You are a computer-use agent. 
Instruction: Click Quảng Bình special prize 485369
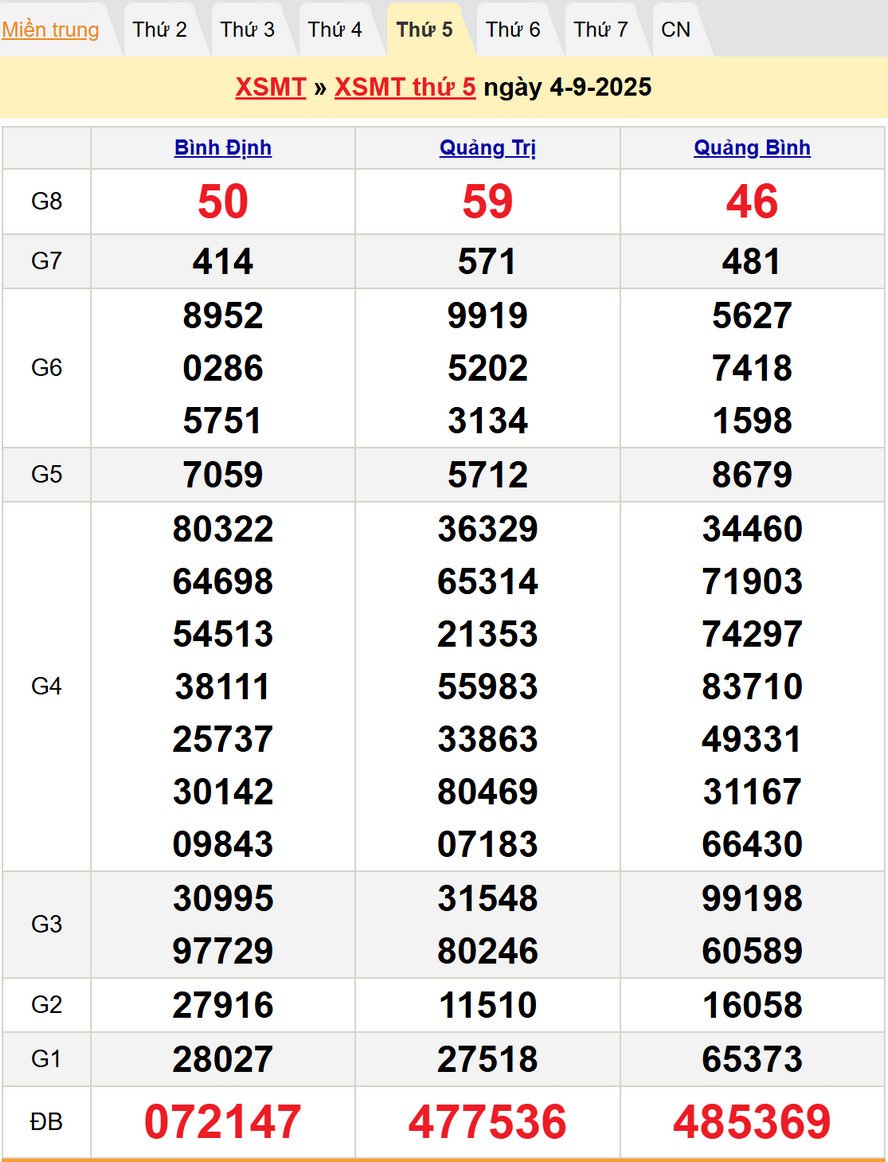tap(752, 1122)
